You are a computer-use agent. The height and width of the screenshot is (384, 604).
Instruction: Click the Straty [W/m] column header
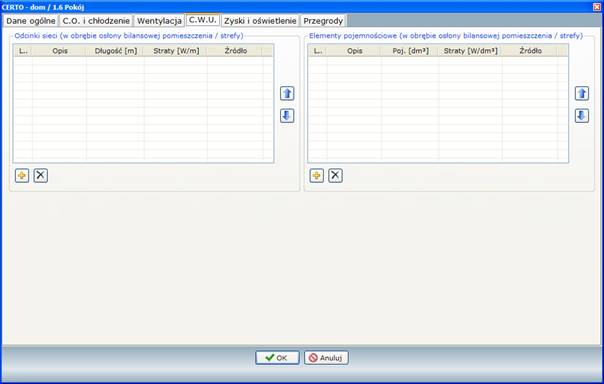pyautogui.click(x=176, y=51)
